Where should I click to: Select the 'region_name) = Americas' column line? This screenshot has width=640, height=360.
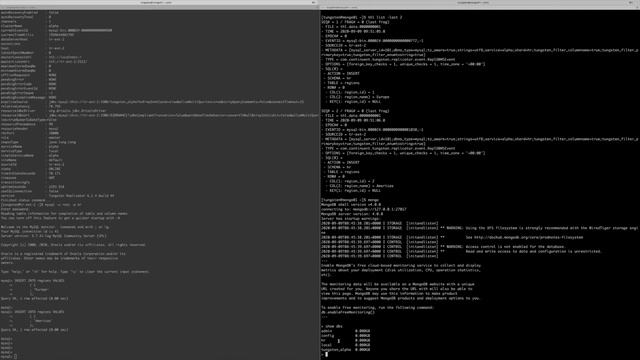(x=362, y=186)
